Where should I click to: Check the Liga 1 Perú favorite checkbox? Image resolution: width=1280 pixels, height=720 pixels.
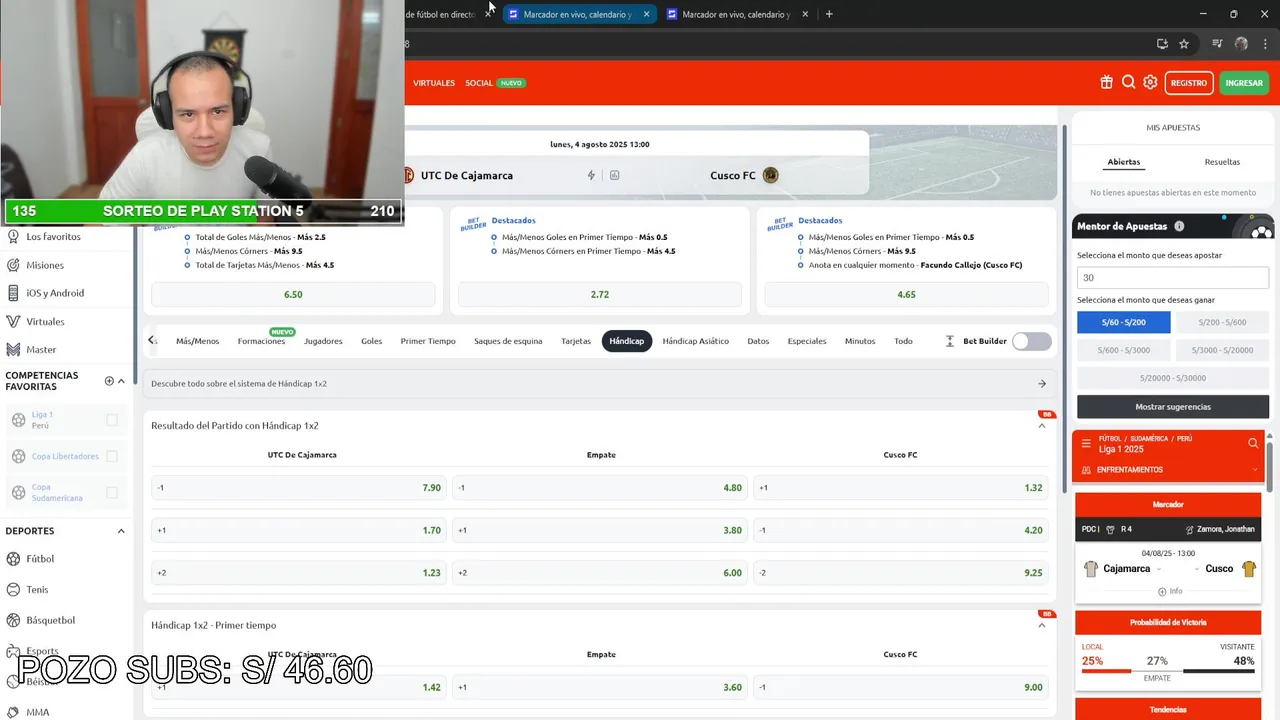point(112,420)
